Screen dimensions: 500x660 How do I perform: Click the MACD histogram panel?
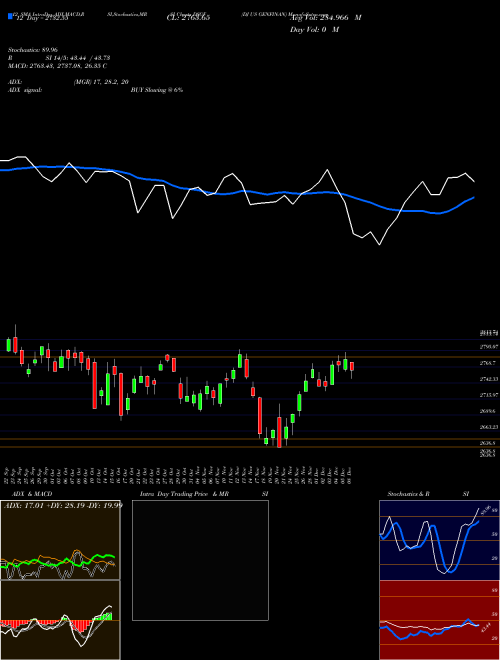[60, 620]
